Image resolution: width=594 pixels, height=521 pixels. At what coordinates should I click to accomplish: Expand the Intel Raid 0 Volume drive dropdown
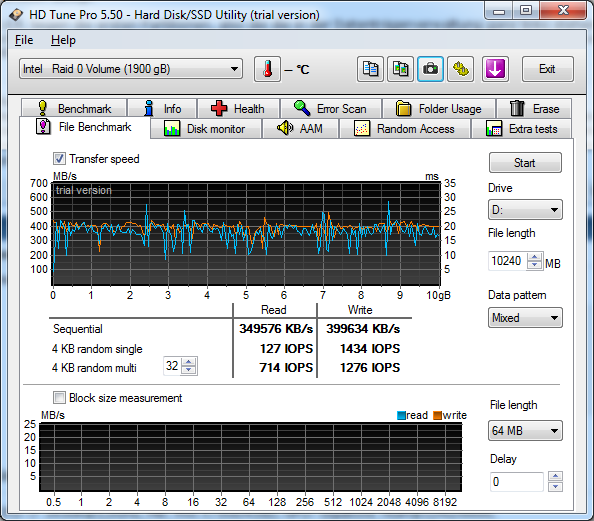(x=131, y=69)
